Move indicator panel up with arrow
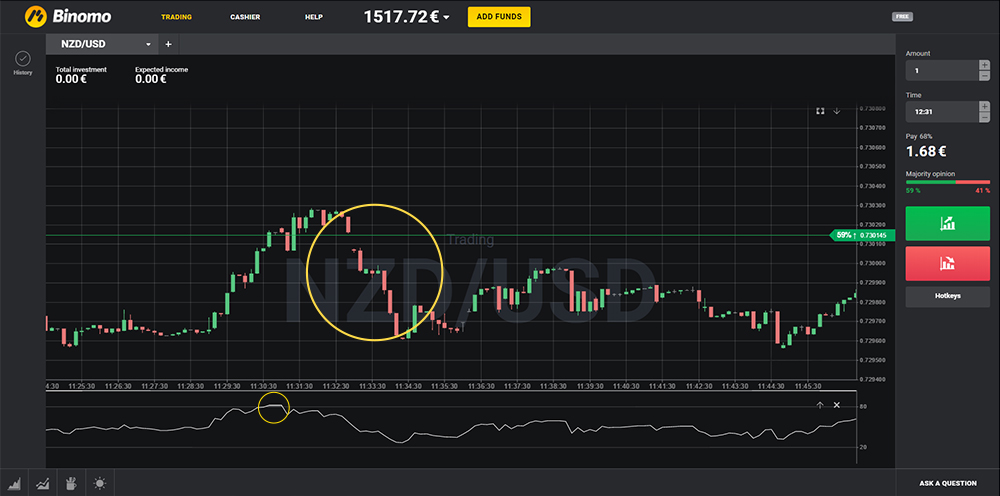The image size is (1000, 496). pyautogui.click(x=820, y=405)
